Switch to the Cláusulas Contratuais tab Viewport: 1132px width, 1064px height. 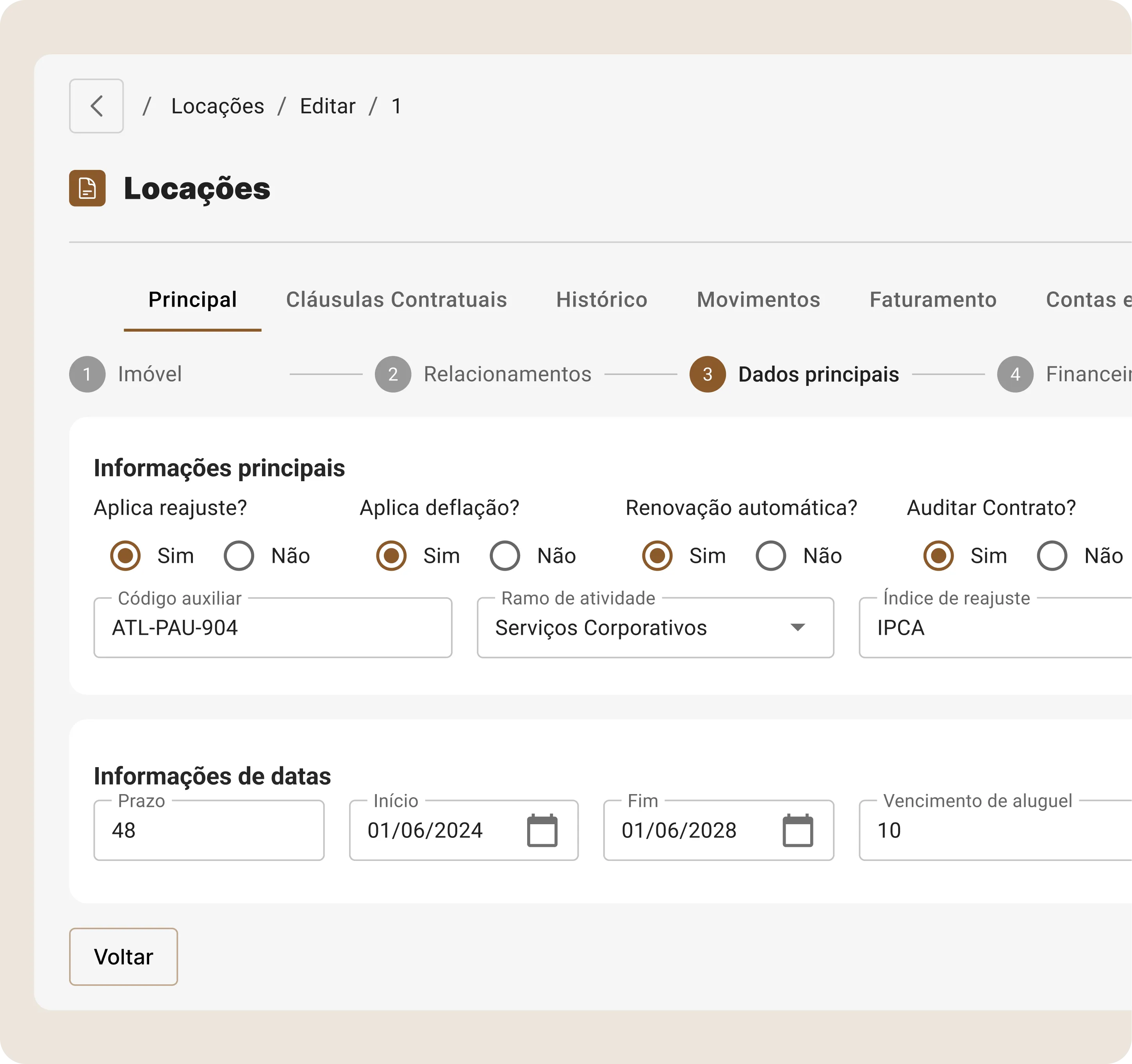(x=396, y=300)
